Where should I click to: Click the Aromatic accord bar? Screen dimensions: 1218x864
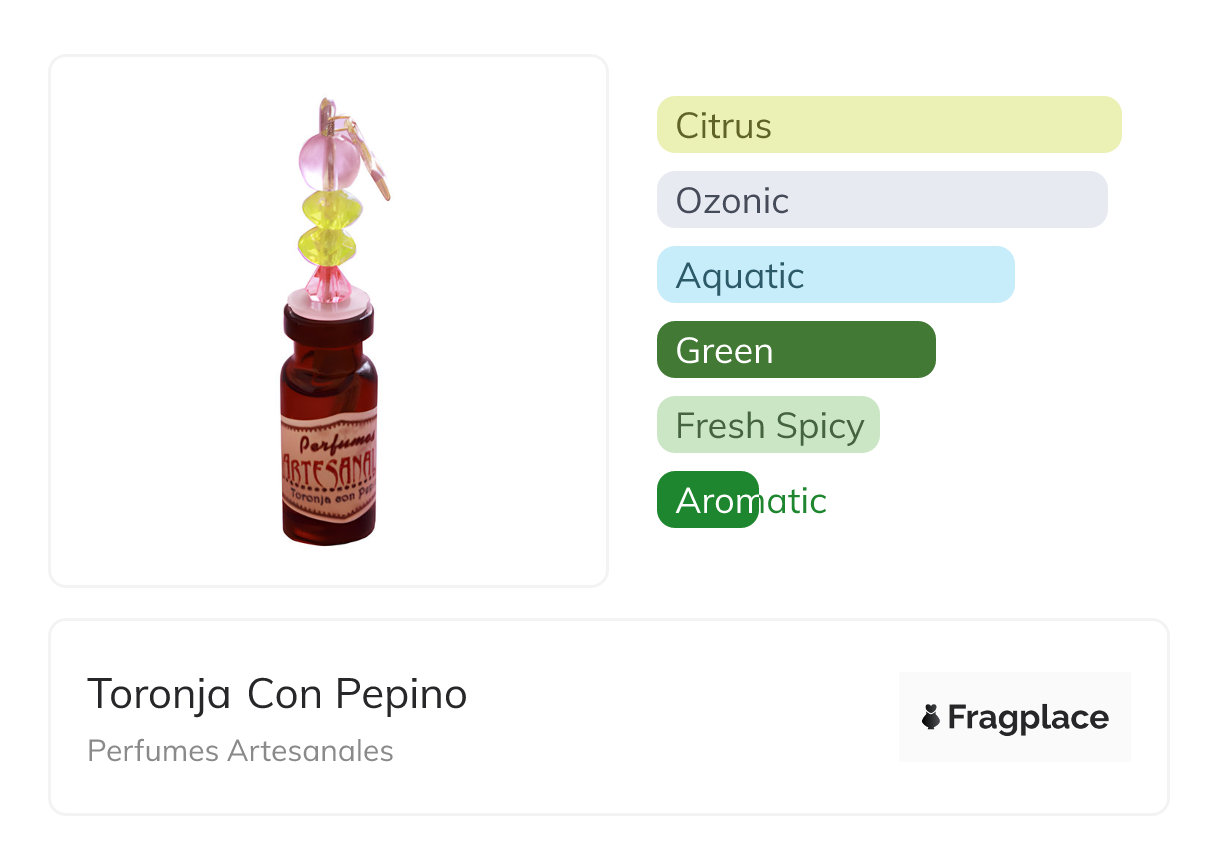click(708, 500)
